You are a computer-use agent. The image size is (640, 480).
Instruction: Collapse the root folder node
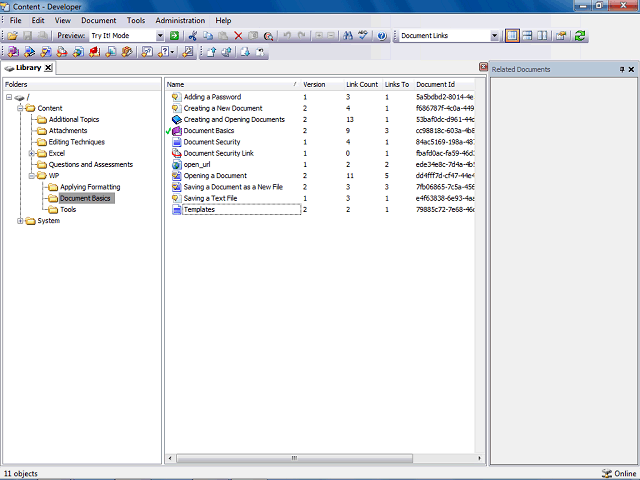coord(9,97)
